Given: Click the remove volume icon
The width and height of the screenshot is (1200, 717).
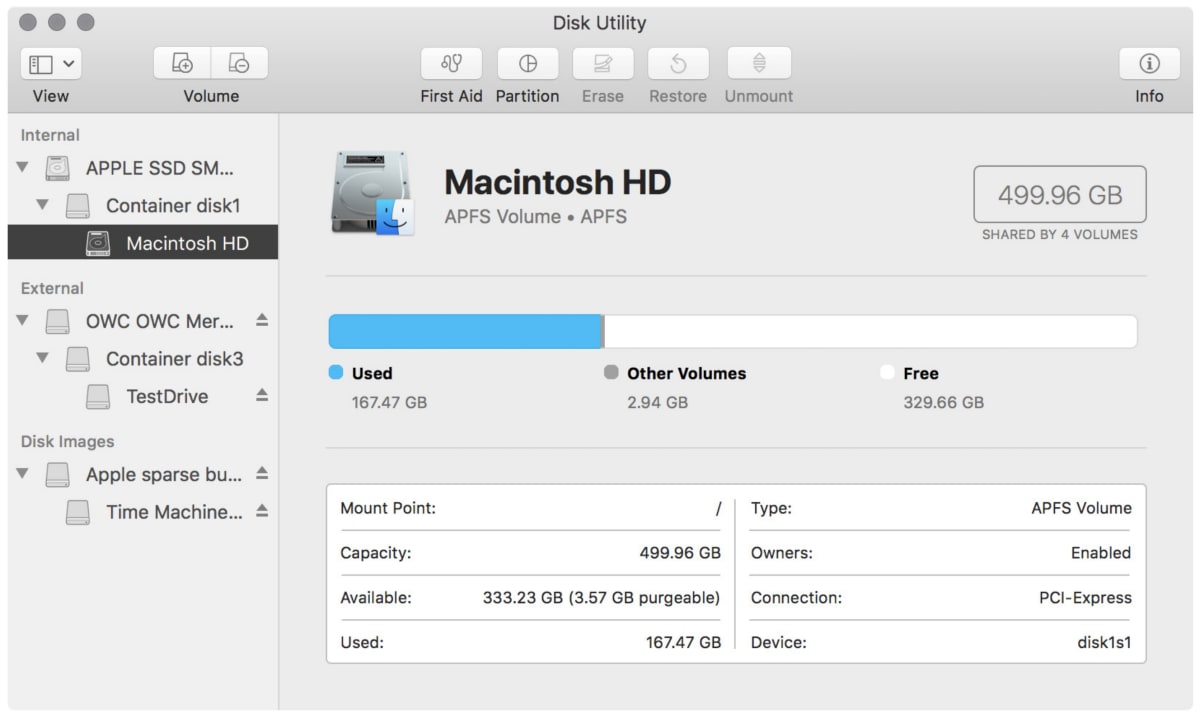Looking at the screenshot, I should pyautogui.click(x=240, y=62).
